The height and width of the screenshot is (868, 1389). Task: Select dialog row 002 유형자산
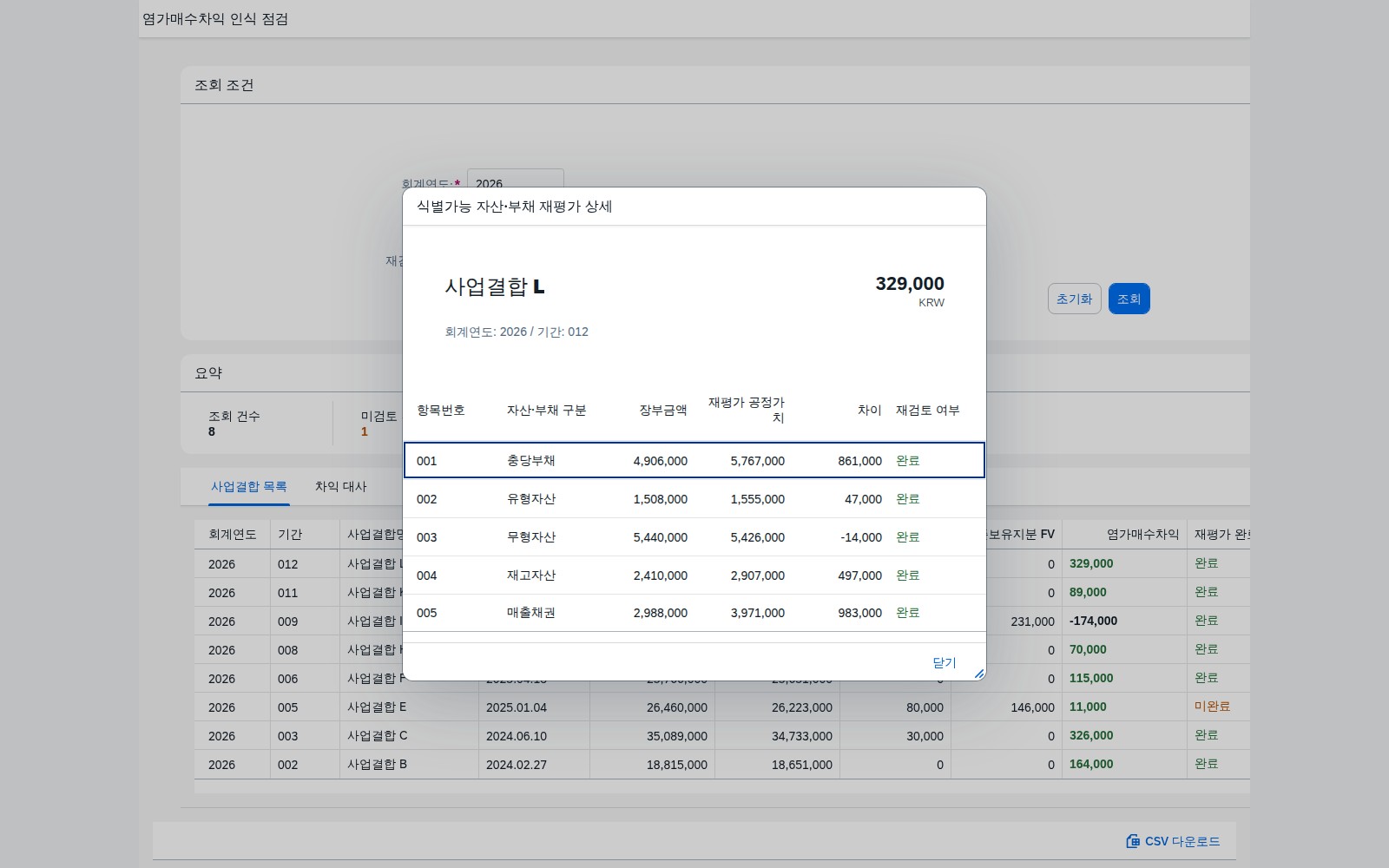694,499
